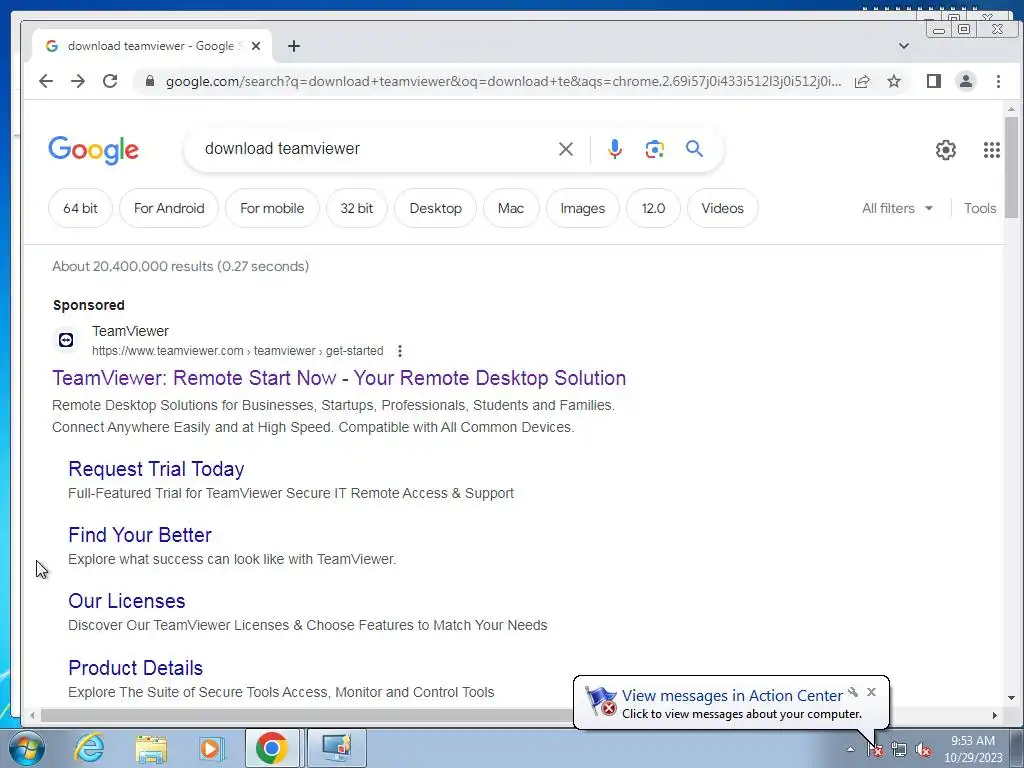Viewport: 1024px width, 768px height.
Task: Apply the For Android filter chip
Action: coord(169,208)
